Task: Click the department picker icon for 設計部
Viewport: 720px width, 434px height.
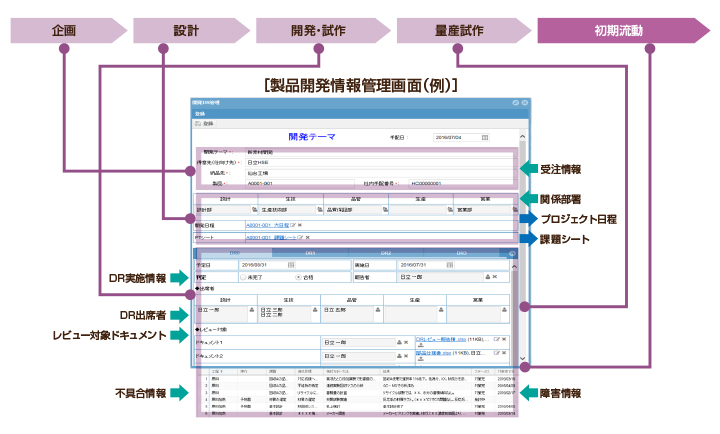Action: click(253, 211)
